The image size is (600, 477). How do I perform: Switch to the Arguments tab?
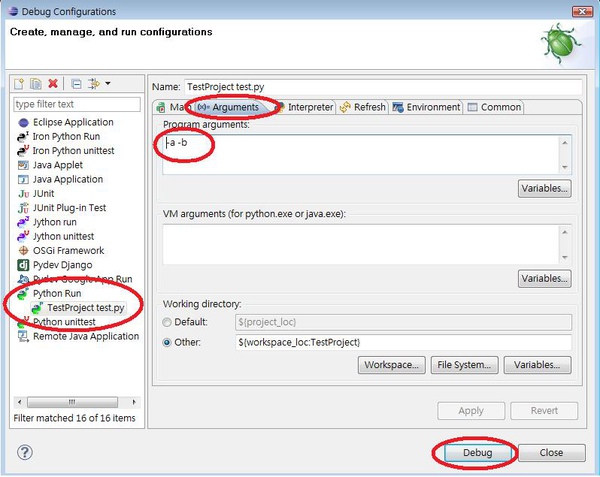tap(230, 107)
